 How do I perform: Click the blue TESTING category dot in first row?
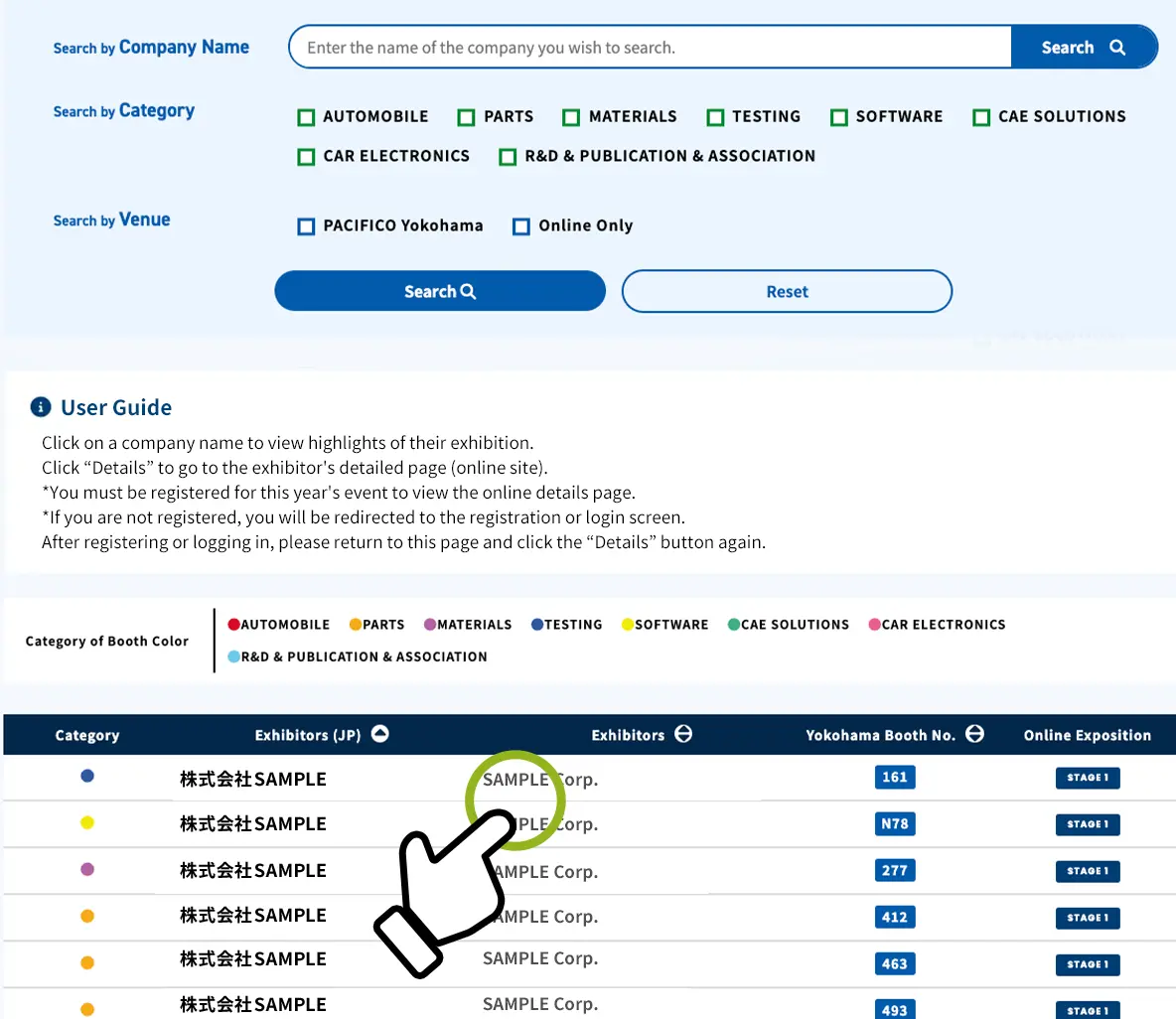pos(87,776)
